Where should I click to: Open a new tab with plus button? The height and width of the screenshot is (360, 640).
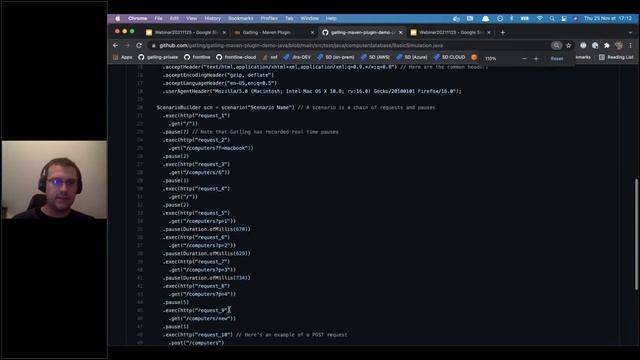pos(503,32)
